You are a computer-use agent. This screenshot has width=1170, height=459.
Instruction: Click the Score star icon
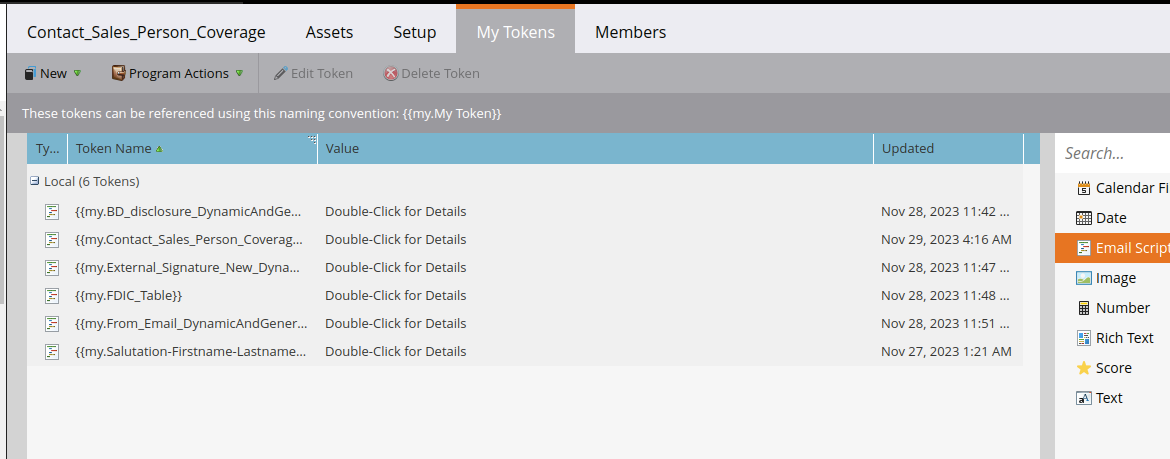coord(1083,368)
